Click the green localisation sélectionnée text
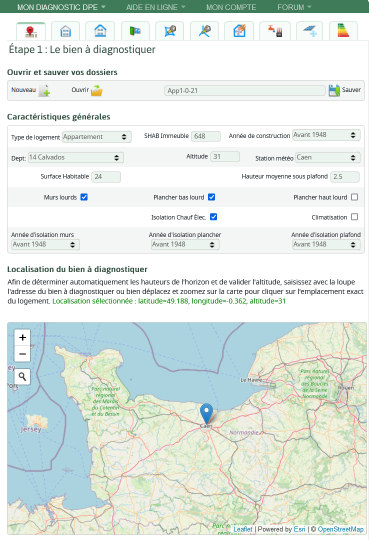This screenshot has width=369, height=540. pos(169,301)
